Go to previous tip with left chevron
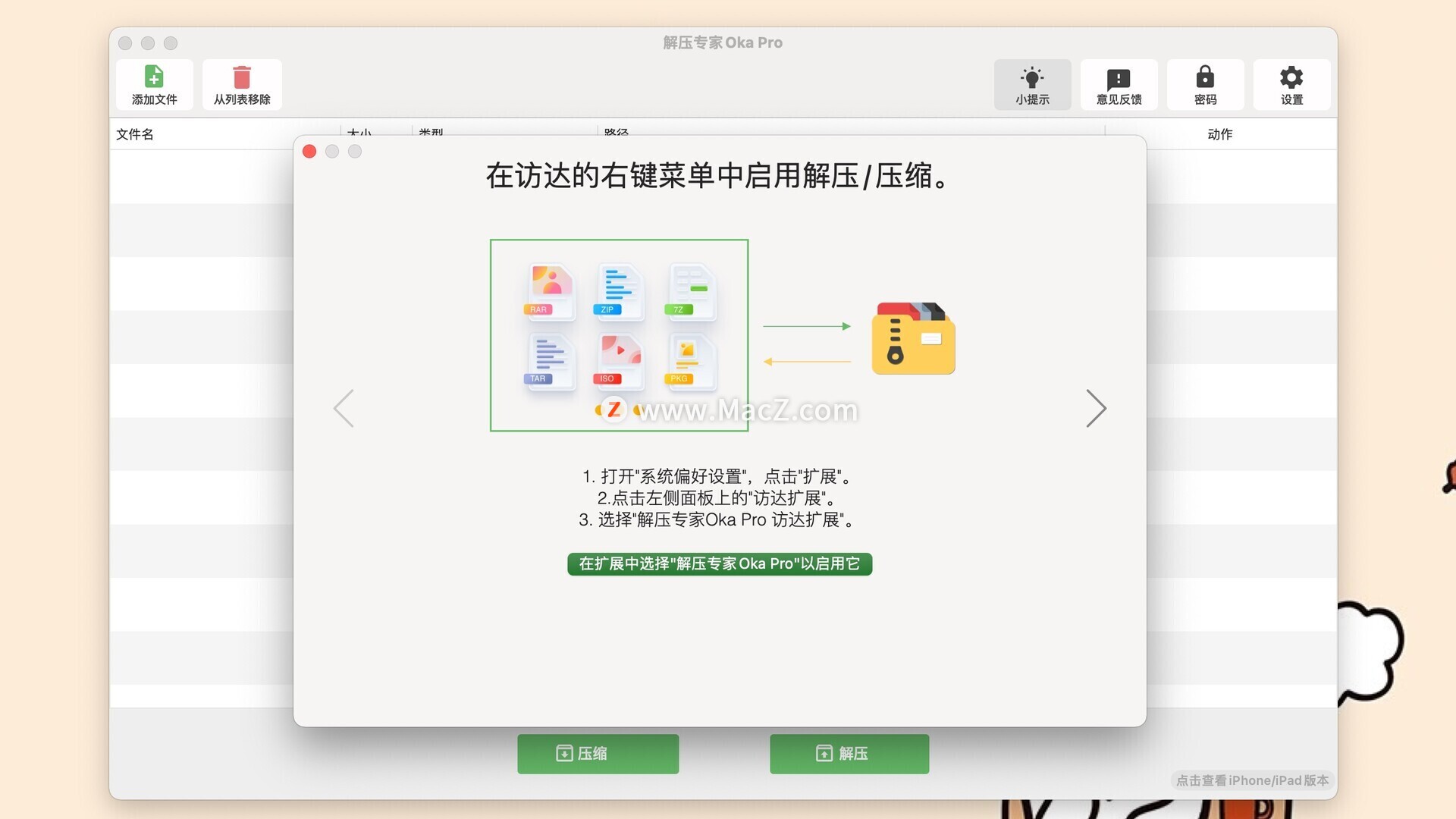The width and height of the screenshot is (1456, 819). 344,409
